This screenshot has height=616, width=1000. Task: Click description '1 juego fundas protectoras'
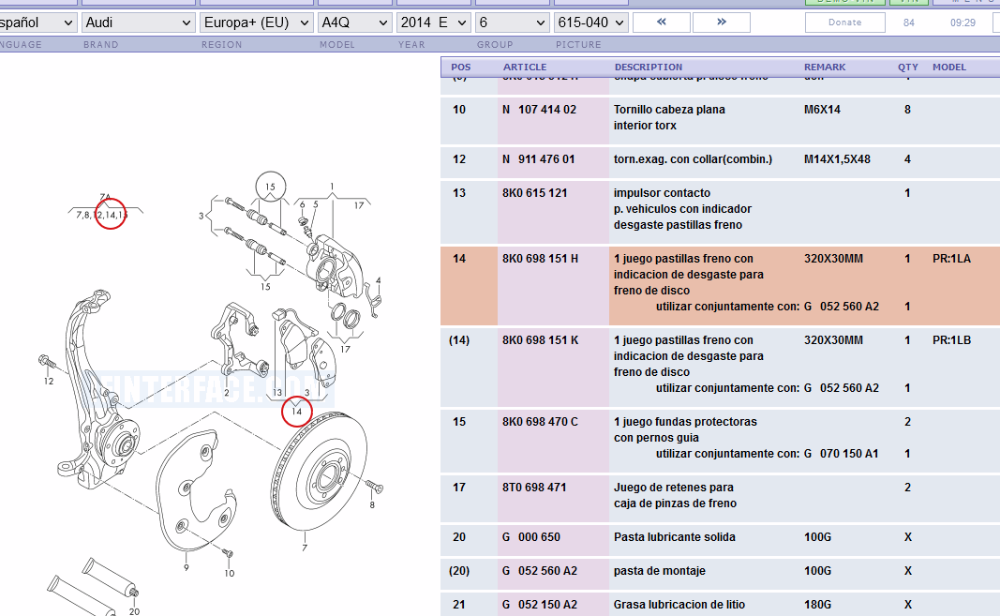point(686,422)
